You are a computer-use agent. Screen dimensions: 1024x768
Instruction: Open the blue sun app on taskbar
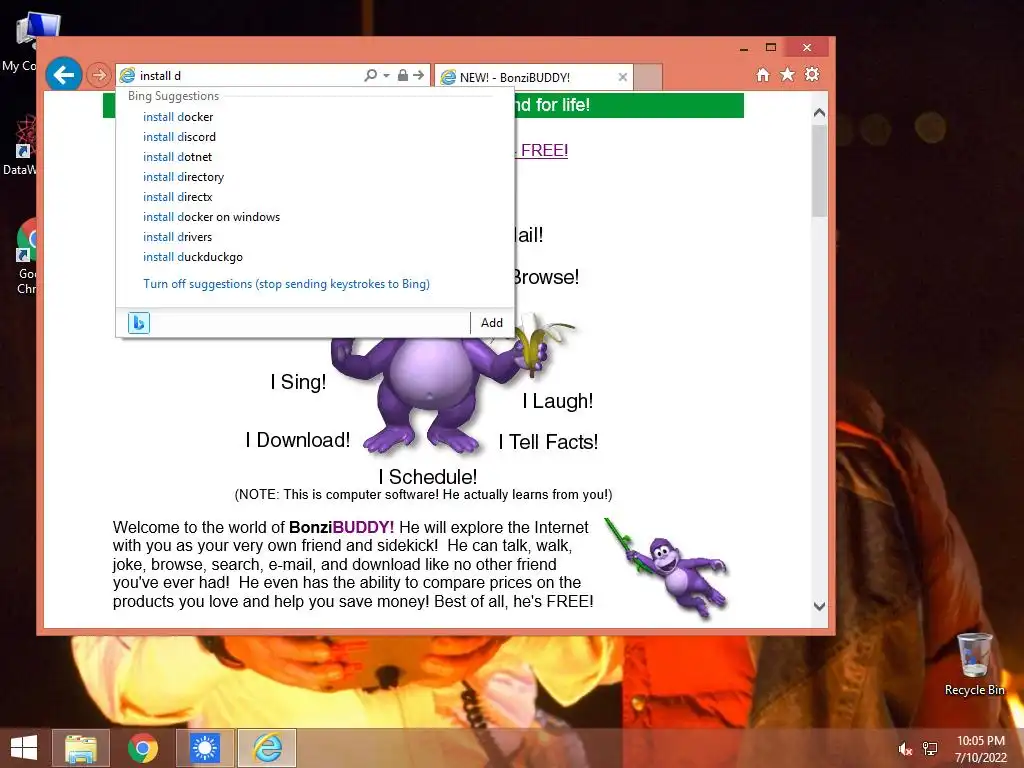[x=204, y=748]
